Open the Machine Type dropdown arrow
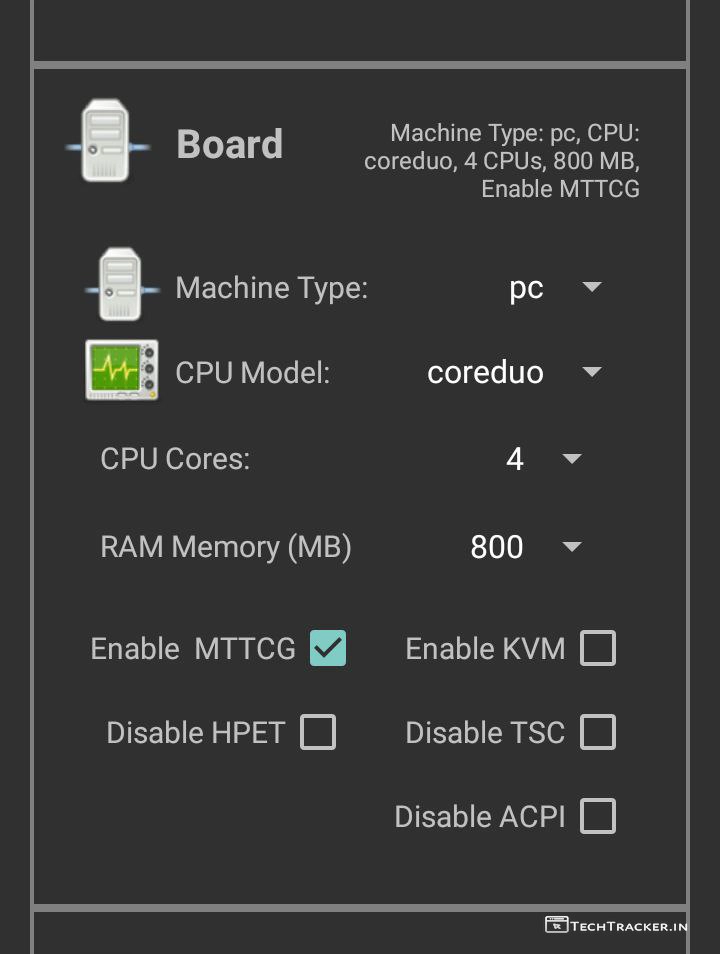 [x=592, y=288]
